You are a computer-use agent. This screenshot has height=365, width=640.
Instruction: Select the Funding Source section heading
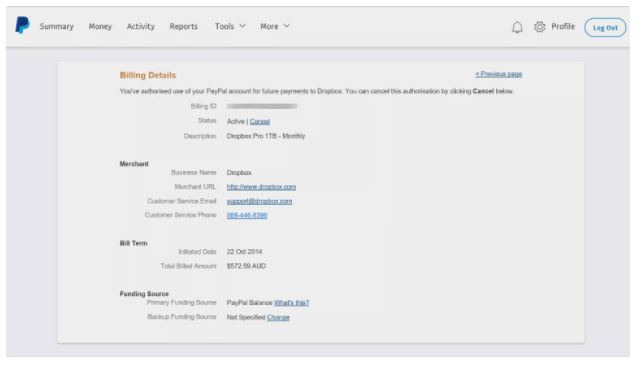click(144, 294)
